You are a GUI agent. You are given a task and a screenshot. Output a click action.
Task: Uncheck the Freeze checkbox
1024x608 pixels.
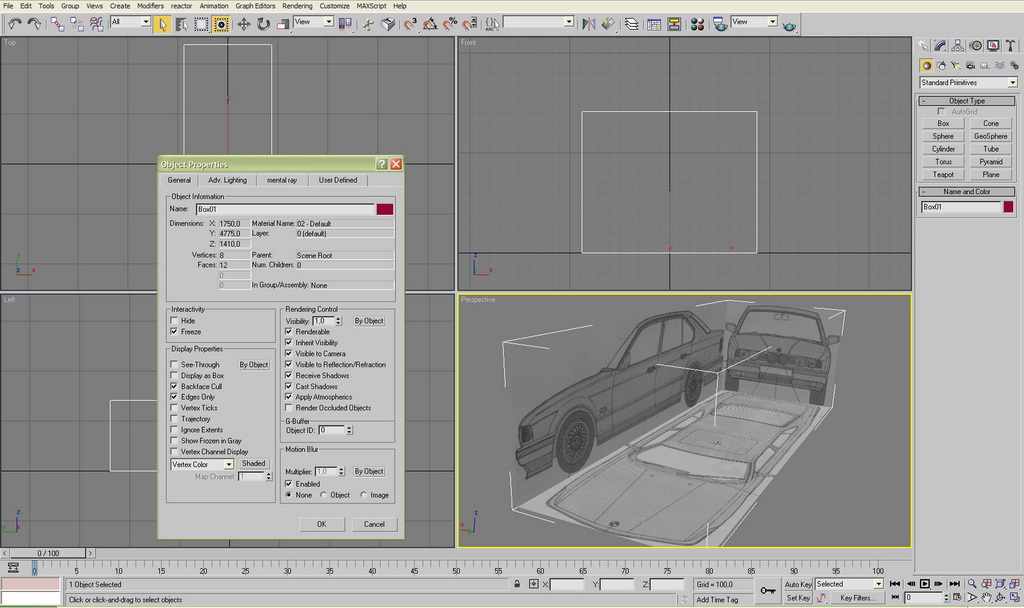coord(175,332)
